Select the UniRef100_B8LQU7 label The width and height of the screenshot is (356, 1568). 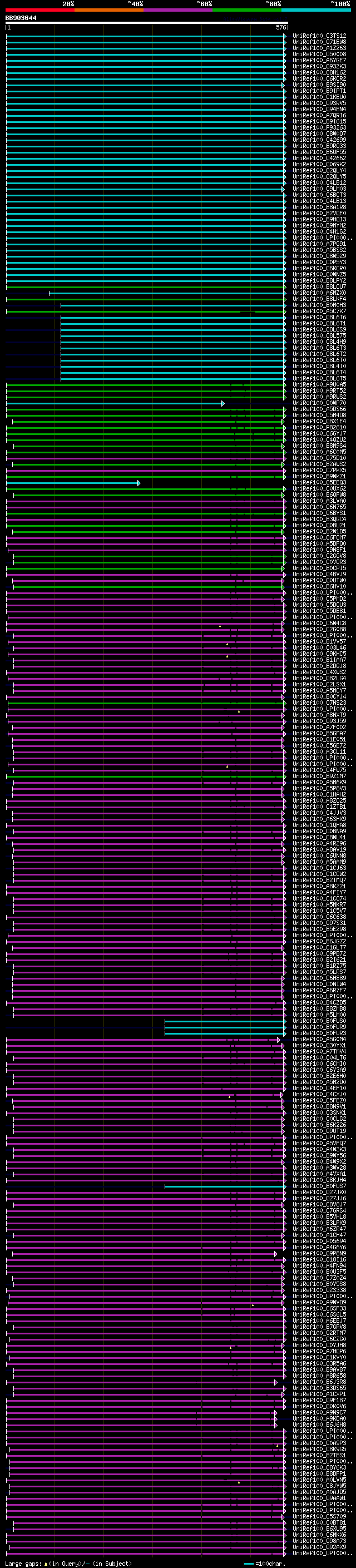coord(319,286)
